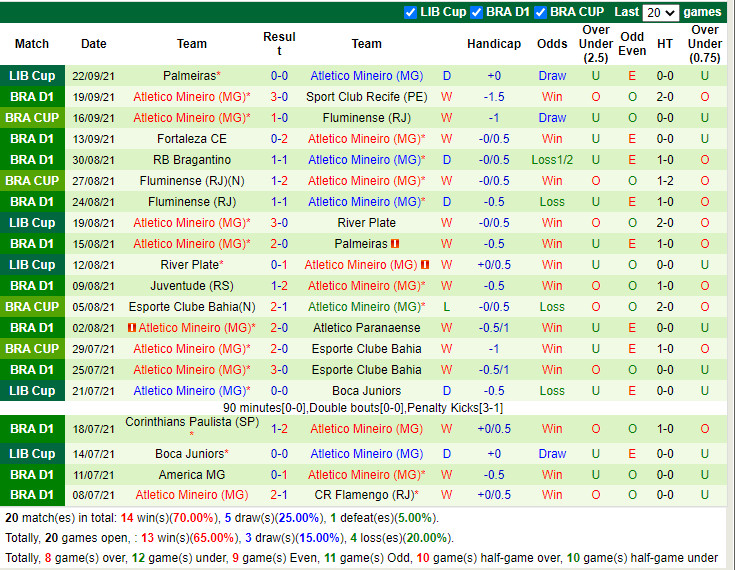
Task: Toggle the BRA CUP filter checkbox
Action: 541,12
